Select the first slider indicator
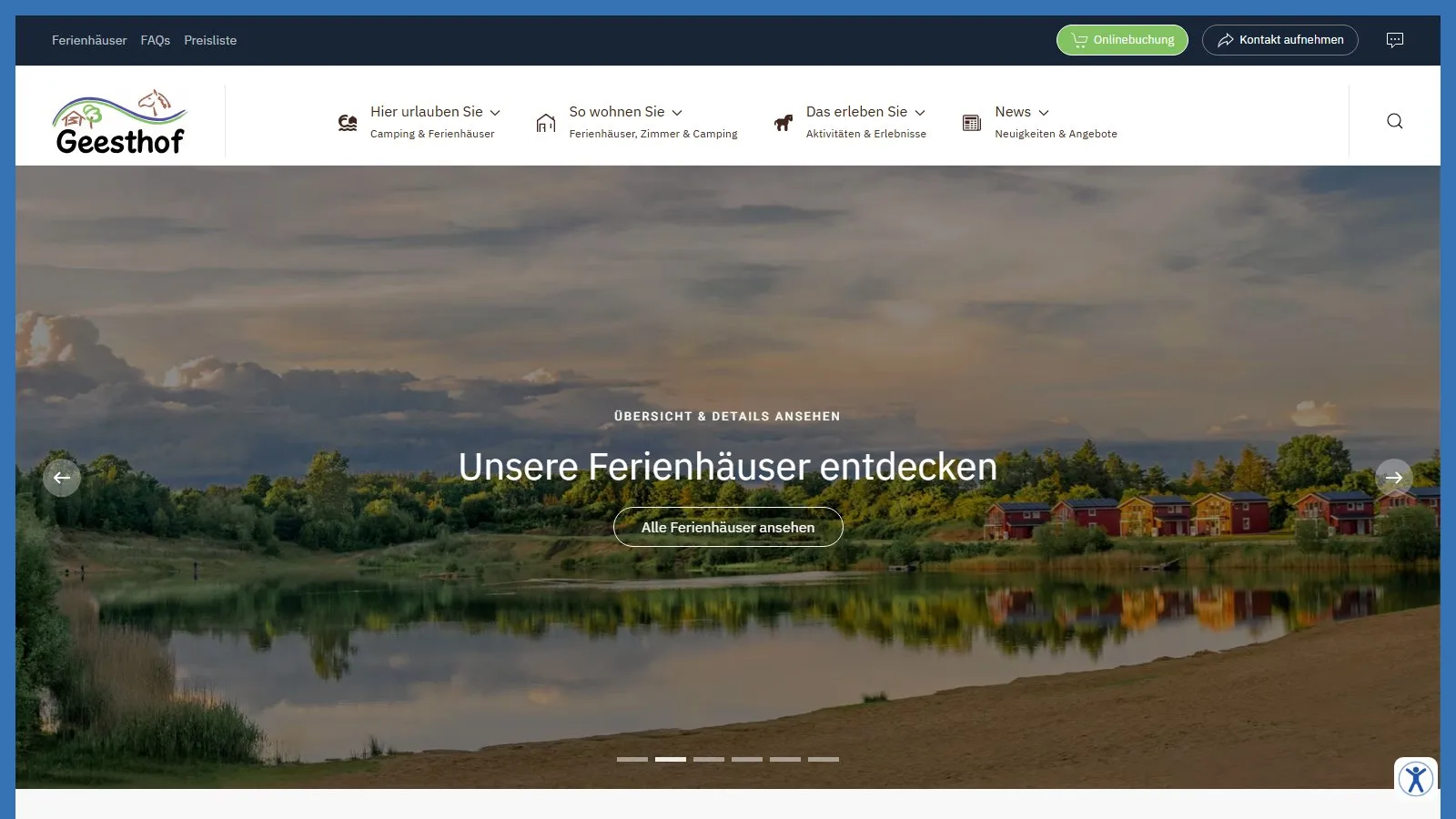 (x=632, y=759)
